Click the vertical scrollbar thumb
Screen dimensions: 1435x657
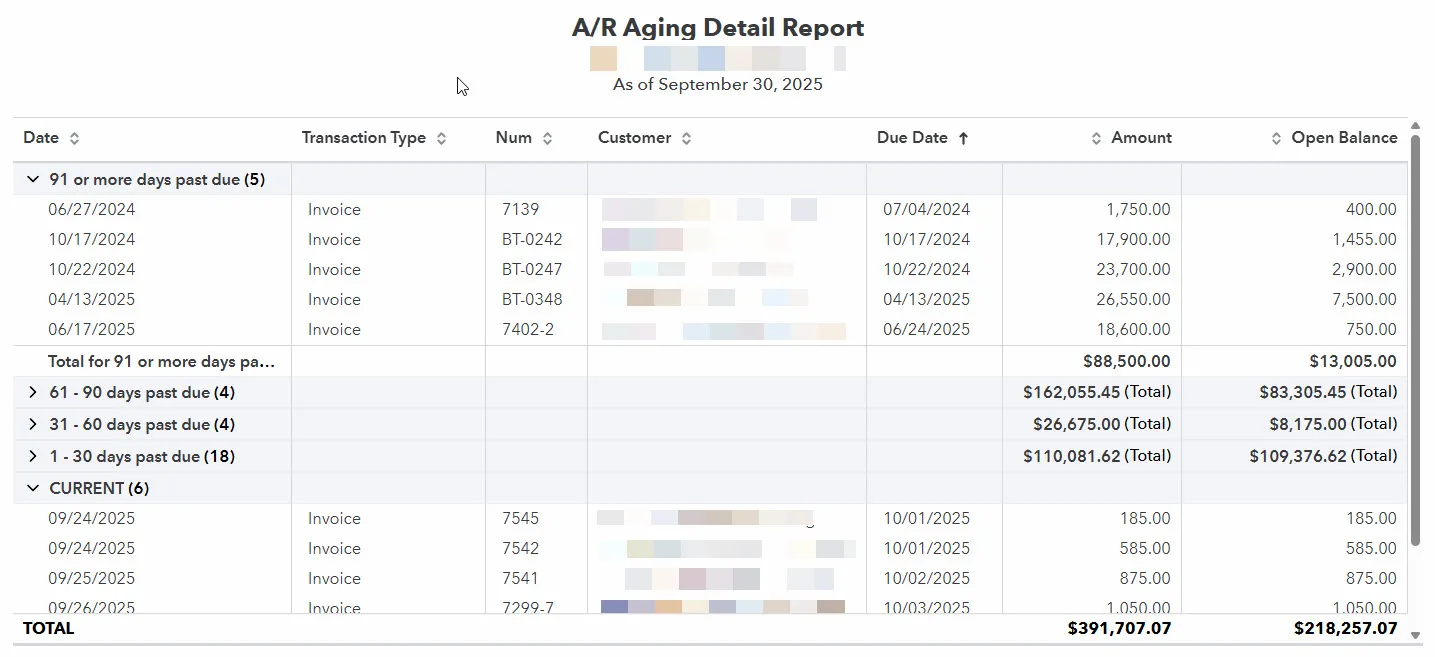click(1415, 340)
